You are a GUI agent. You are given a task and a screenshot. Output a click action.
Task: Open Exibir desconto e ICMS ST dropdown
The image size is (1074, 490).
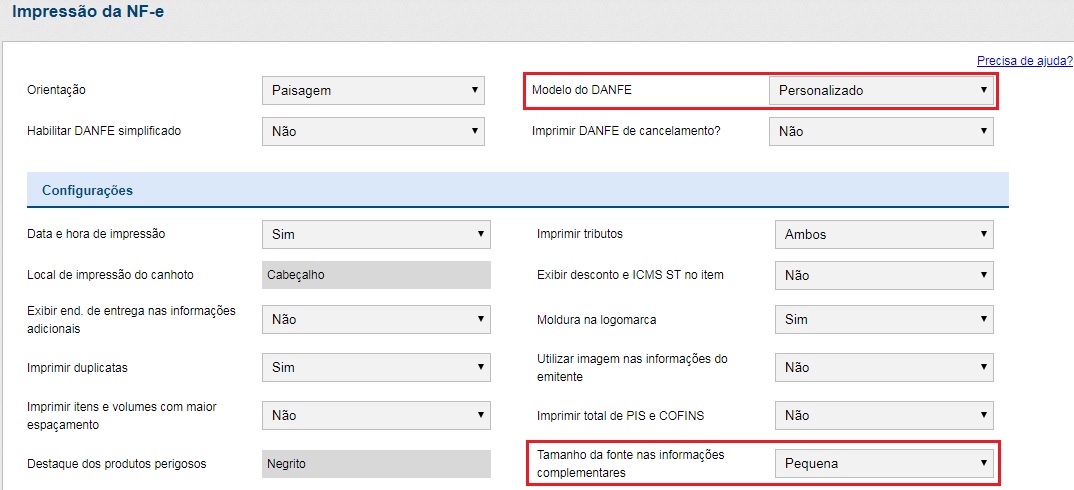(x=883, y=275)
